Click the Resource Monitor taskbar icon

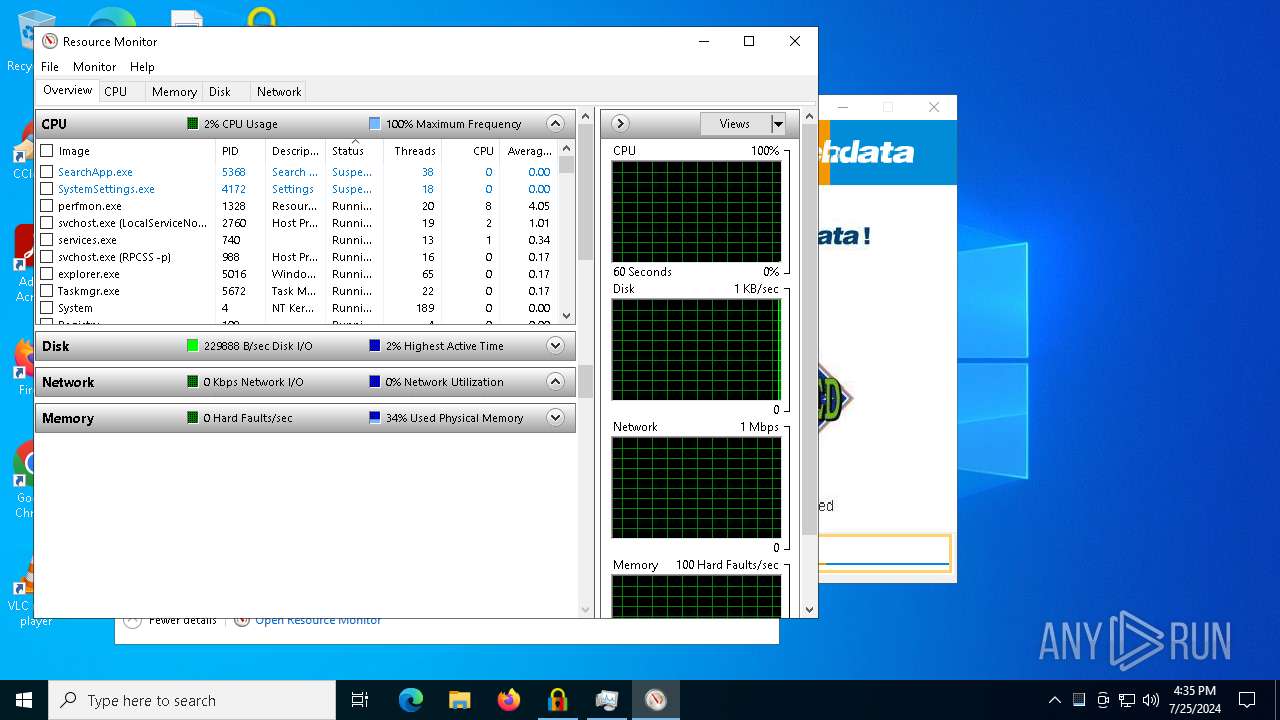click(x=656, y=700)
